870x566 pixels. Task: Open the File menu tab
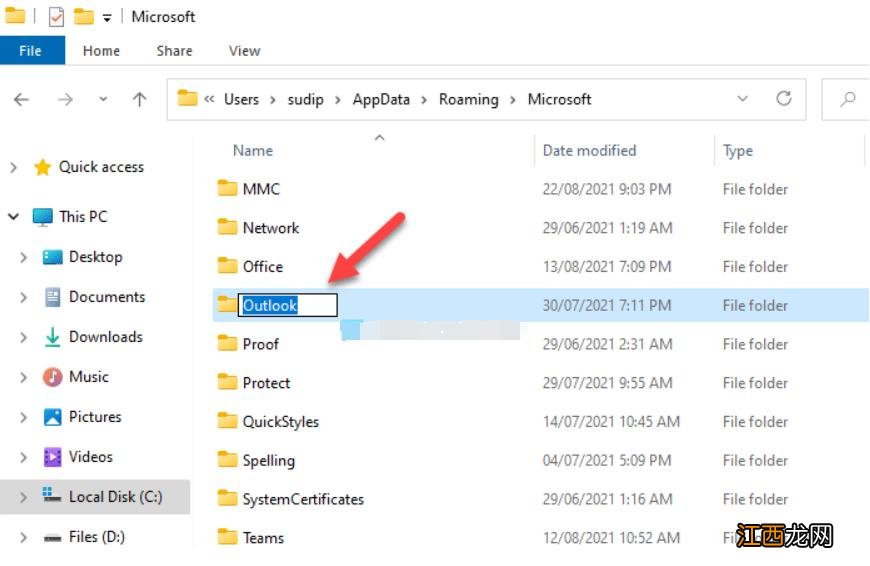point(32,50)
